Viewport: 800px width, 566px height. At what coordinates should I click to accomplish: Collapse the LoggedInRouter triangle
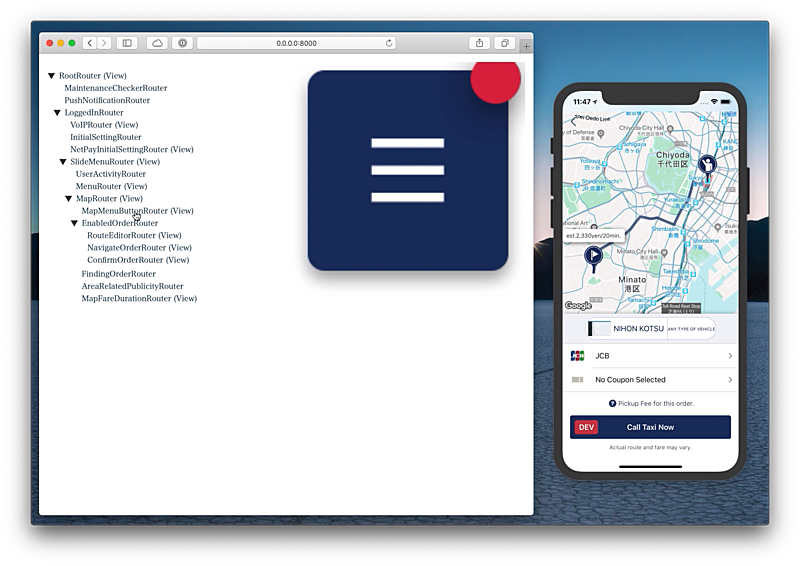coord(57,112)
